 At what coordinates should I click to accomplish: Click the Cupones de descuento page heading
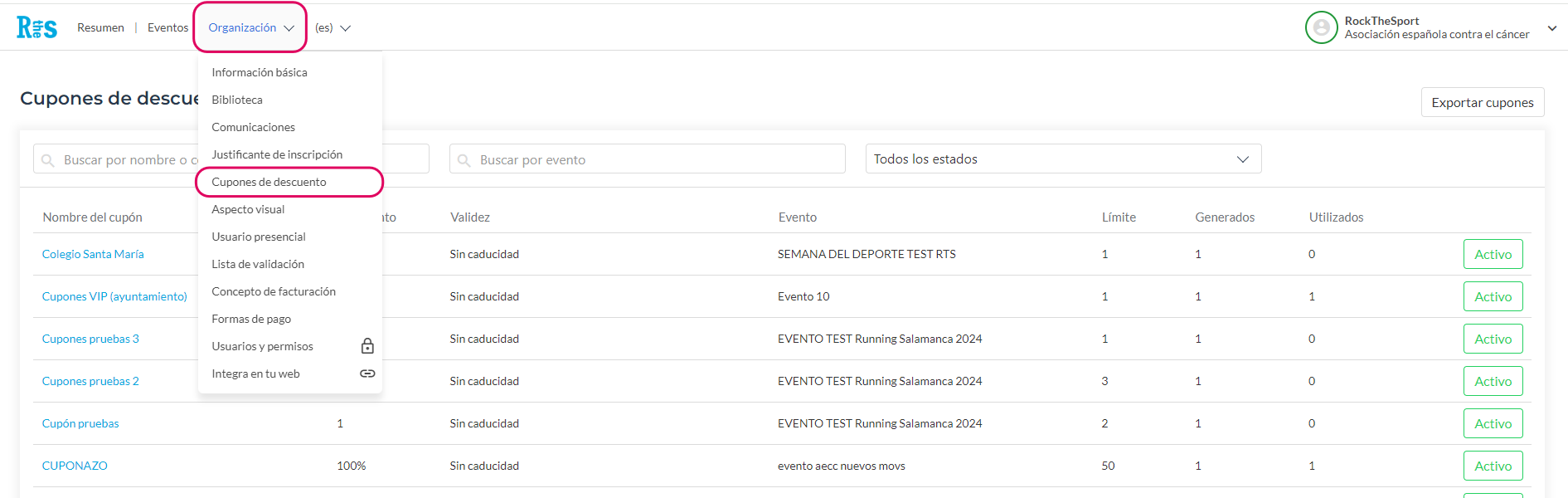point(109,98)
